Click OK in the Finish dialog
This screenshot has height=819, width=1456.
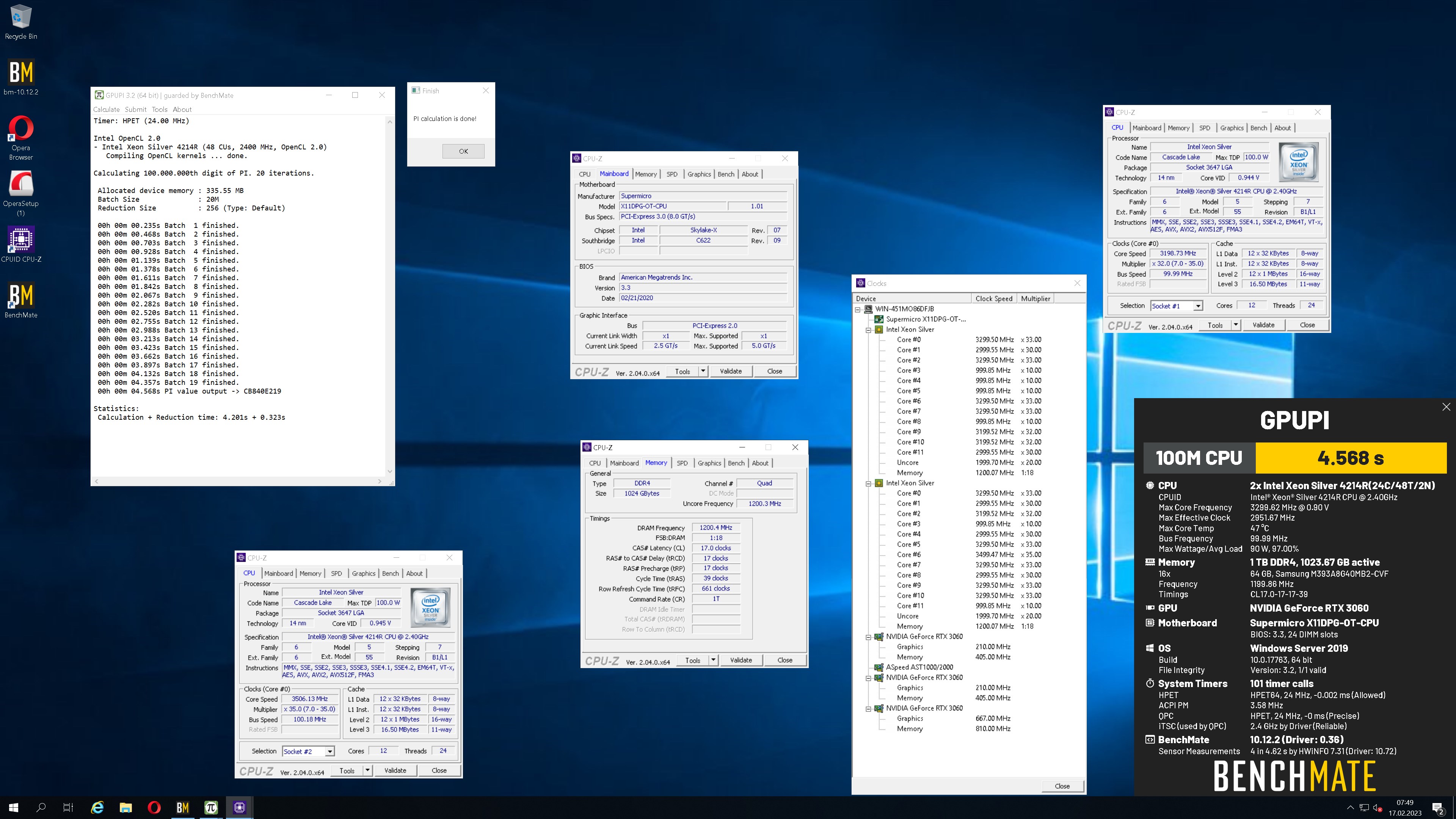click(x=463, y=151)
